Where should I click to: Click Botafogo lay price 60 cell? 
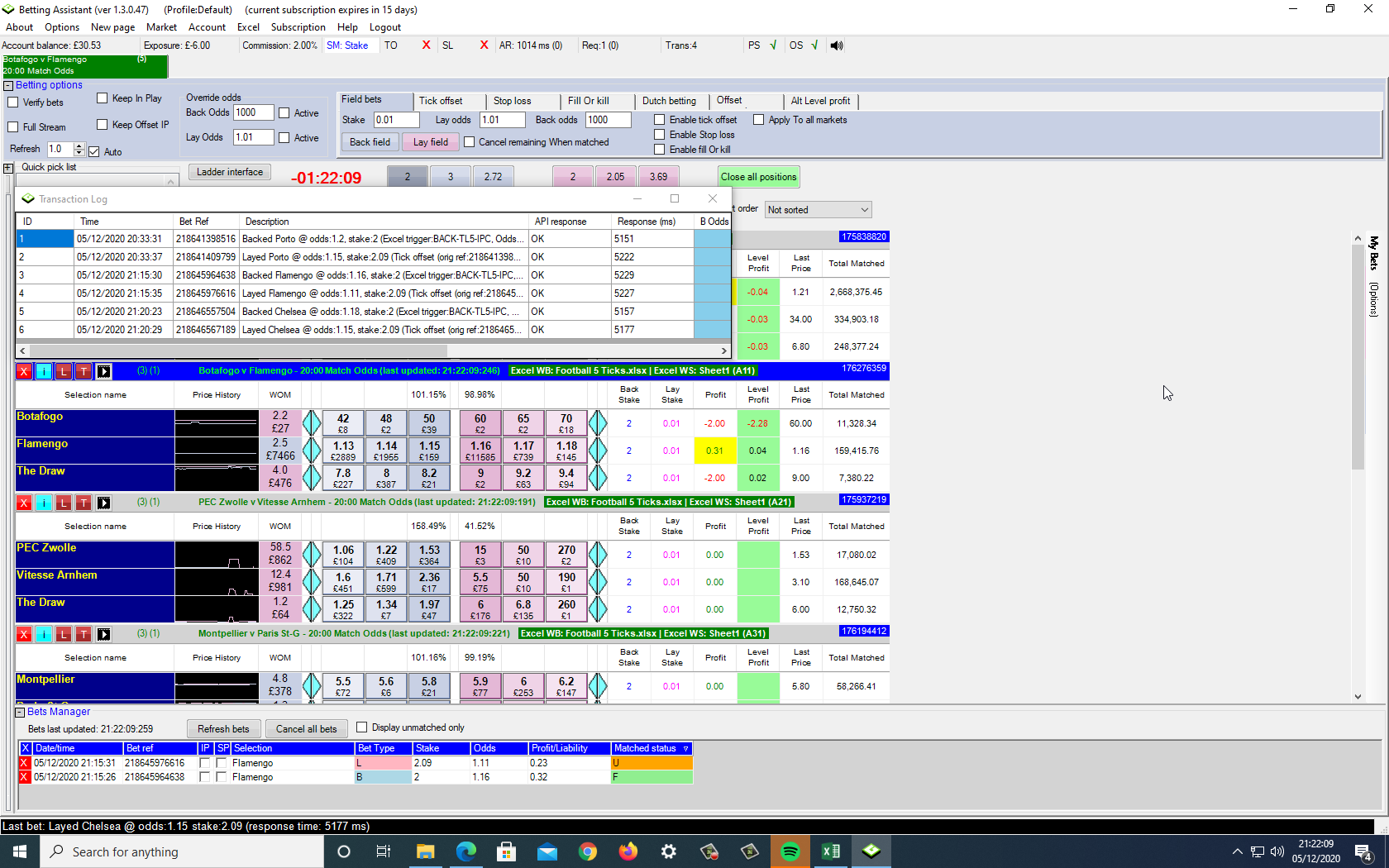[x=480, y=423]
